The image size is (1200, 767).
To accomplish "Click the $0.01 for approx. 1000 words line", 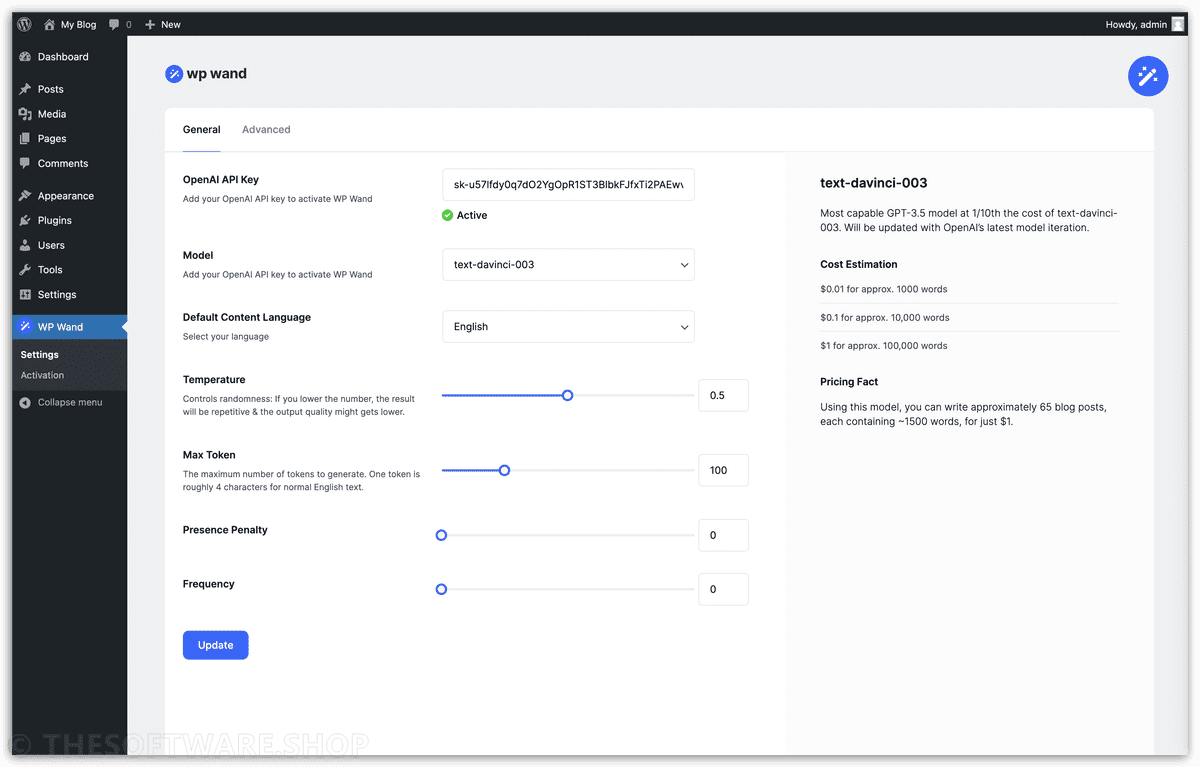I will (883, 289).
